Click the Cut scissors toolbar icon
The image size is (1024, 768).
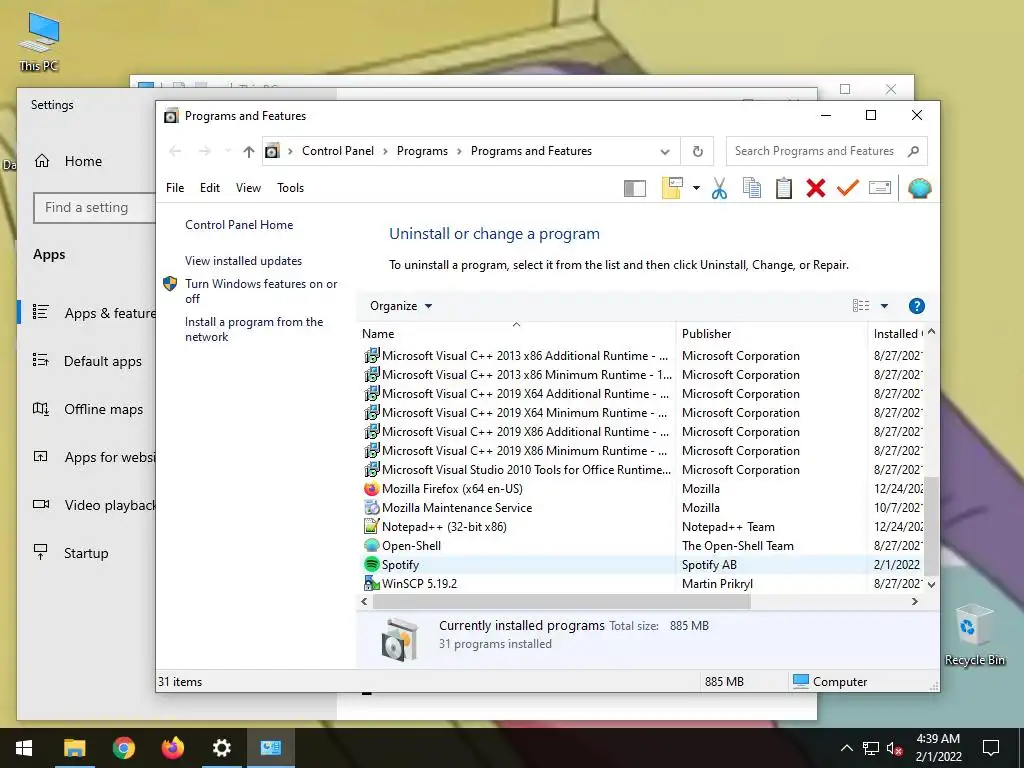click(719, 189)
